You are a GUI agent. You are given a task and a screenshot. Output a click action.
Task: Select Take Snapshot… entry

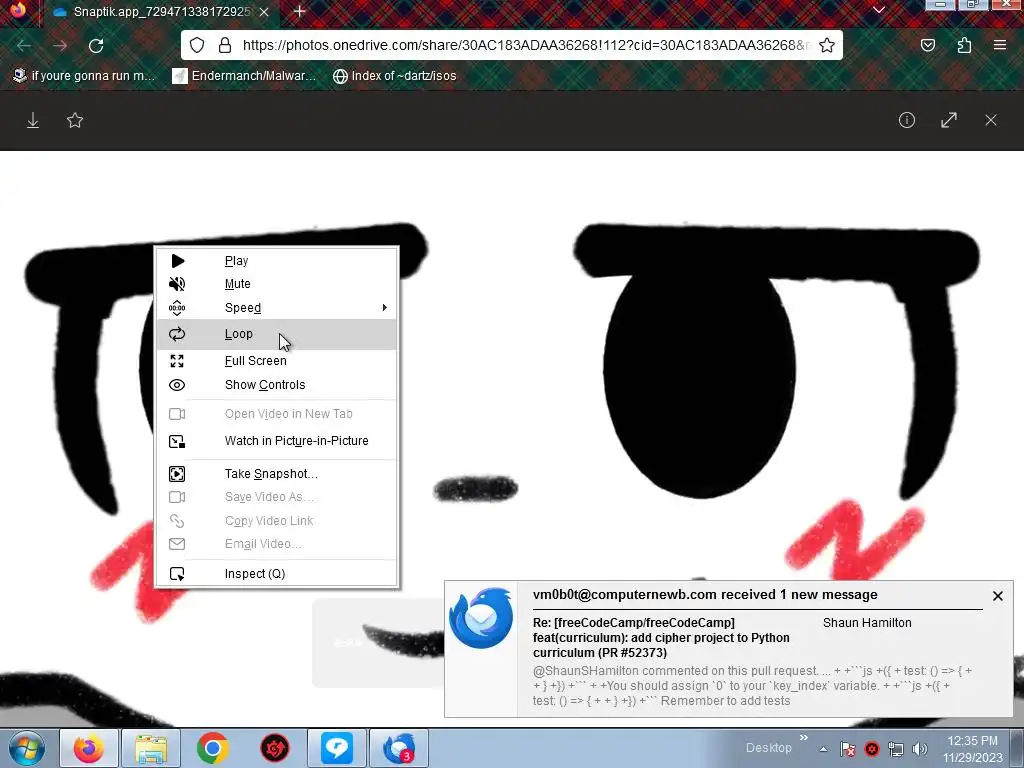pos(276,474)
